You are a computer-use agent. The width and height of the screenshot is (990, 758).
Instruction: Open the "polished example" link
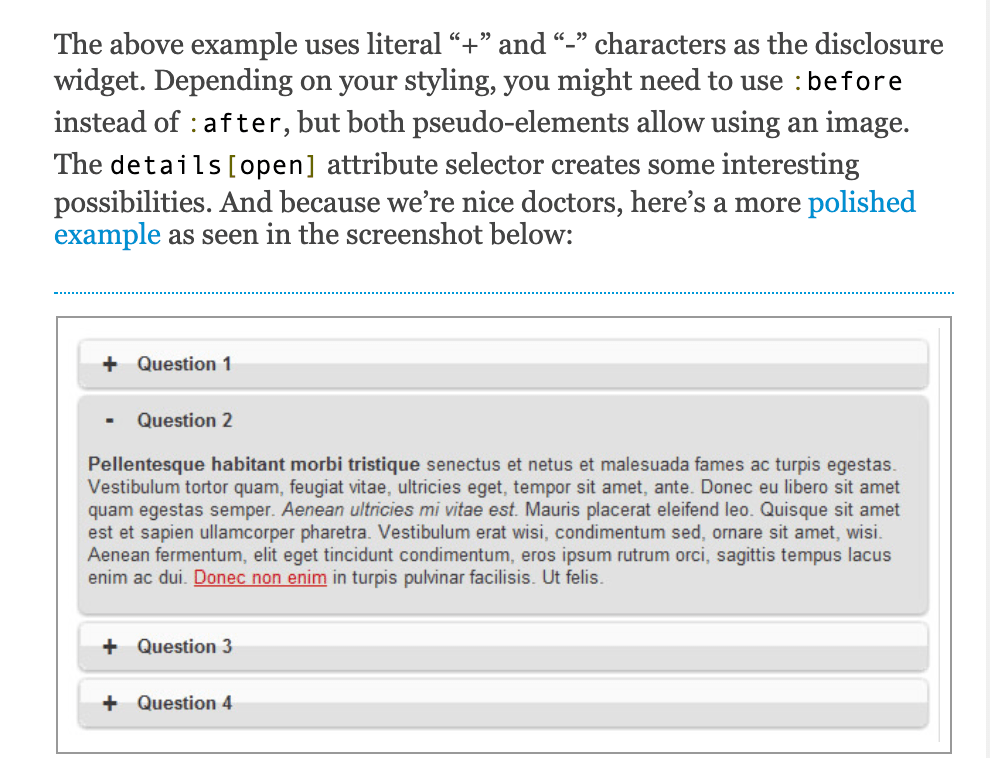coord(862,202)
